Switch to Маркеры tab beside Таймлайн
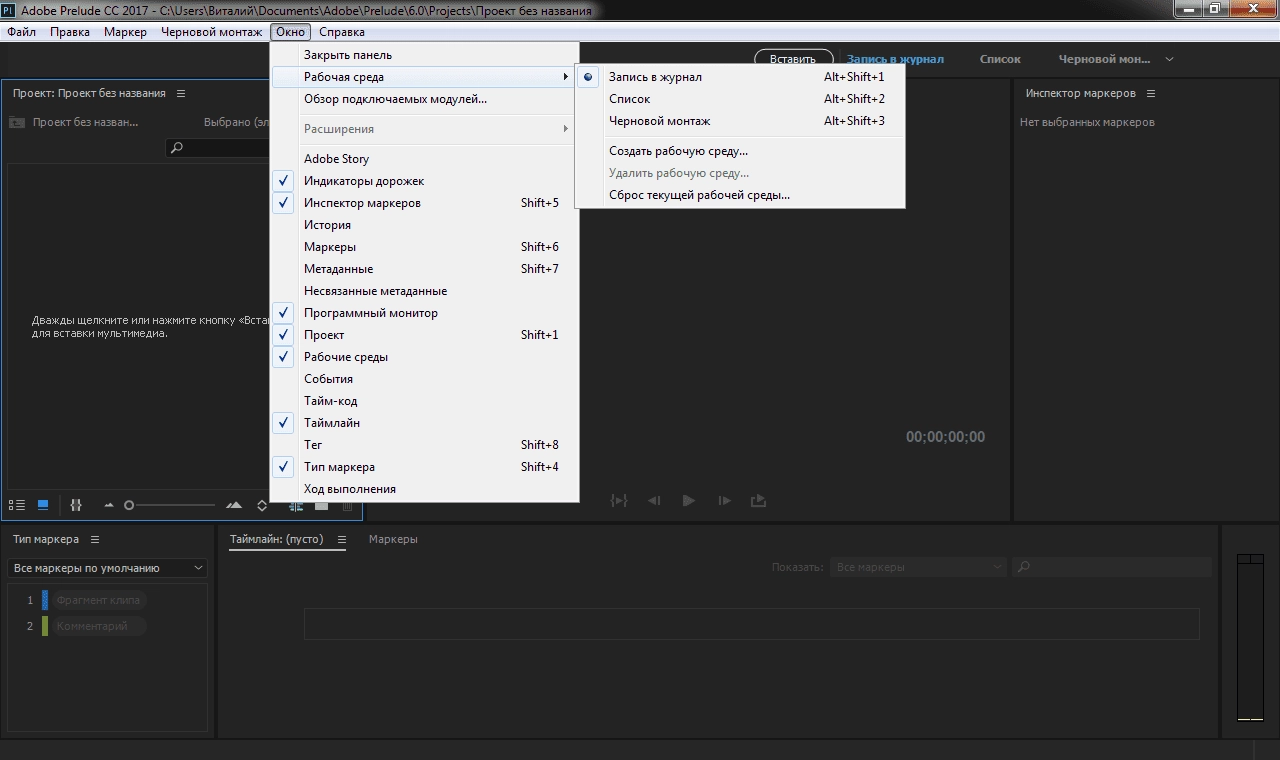Screen dimensions: 1280x760 [393, 539]
